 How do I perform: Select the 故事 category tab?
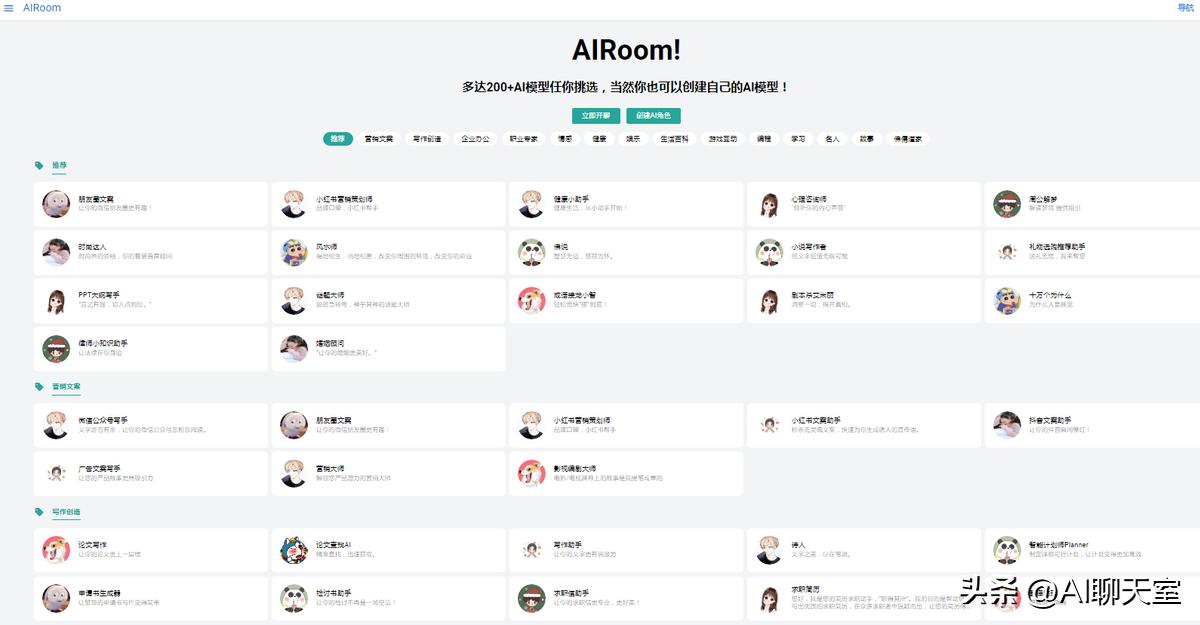866,139
